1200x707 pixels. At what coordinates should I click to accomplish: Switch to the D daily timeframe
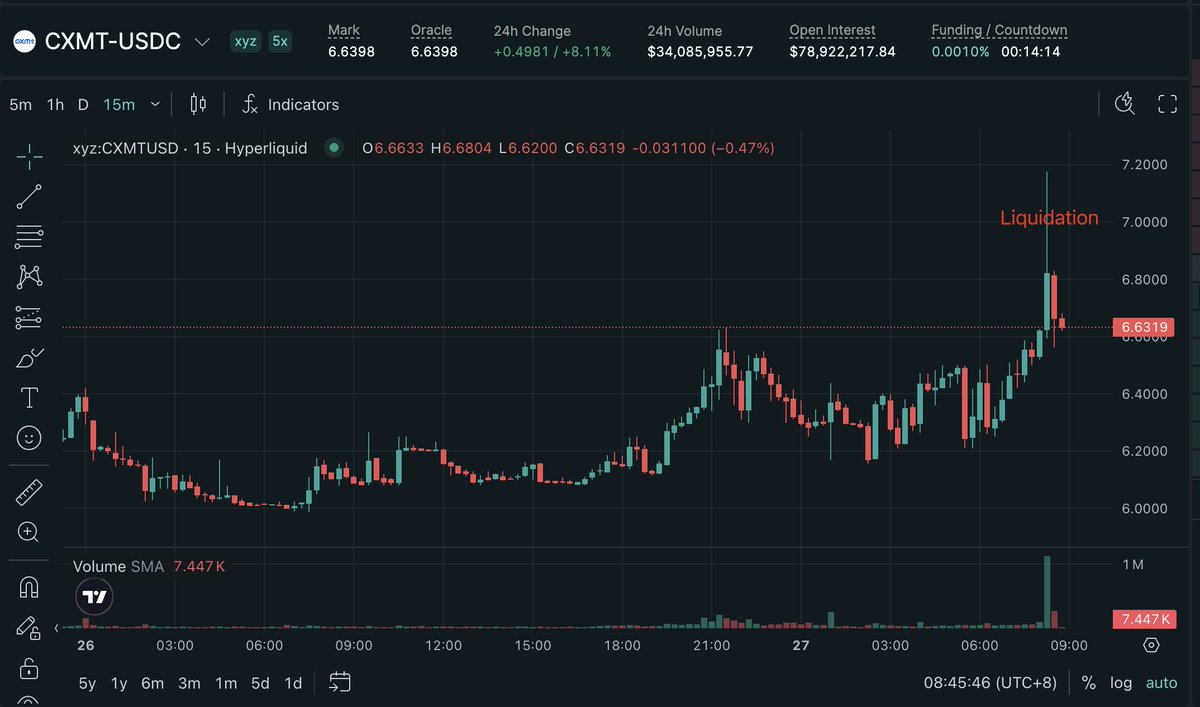pyautogui.click(x=84, y=104)
